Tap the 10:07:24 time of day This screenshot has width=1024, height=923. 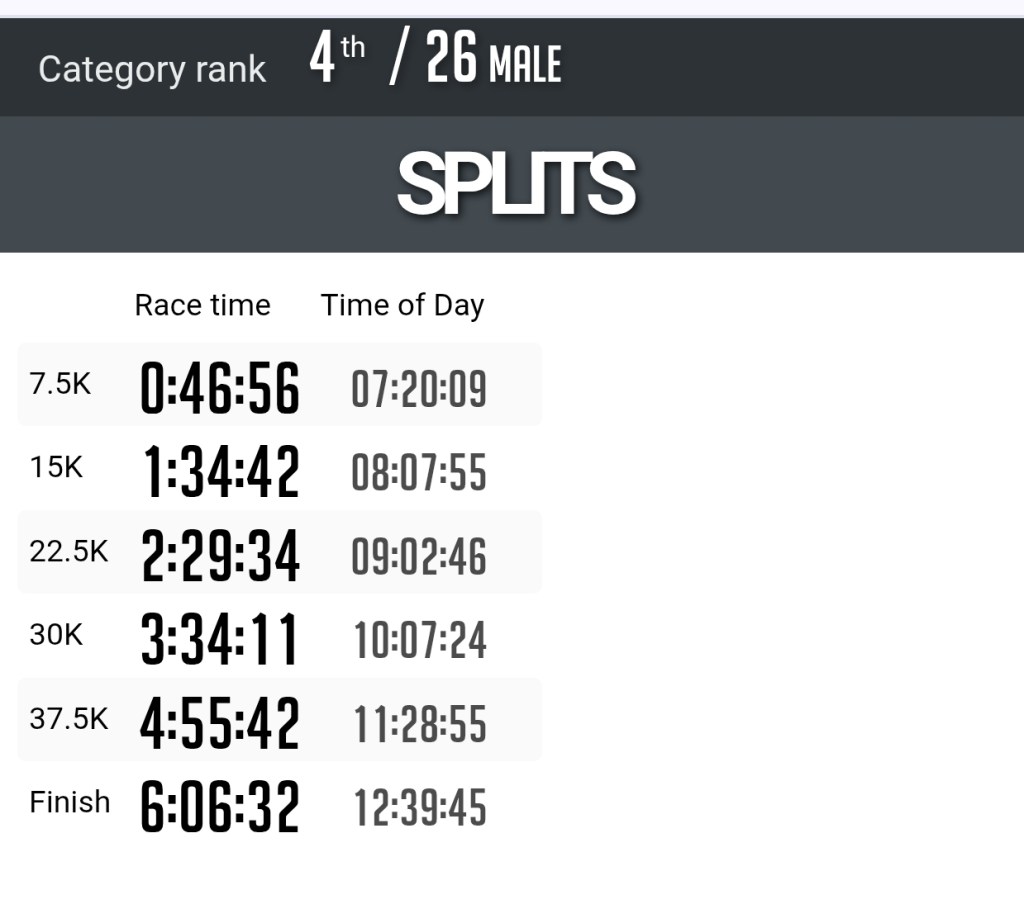point(420,640)
